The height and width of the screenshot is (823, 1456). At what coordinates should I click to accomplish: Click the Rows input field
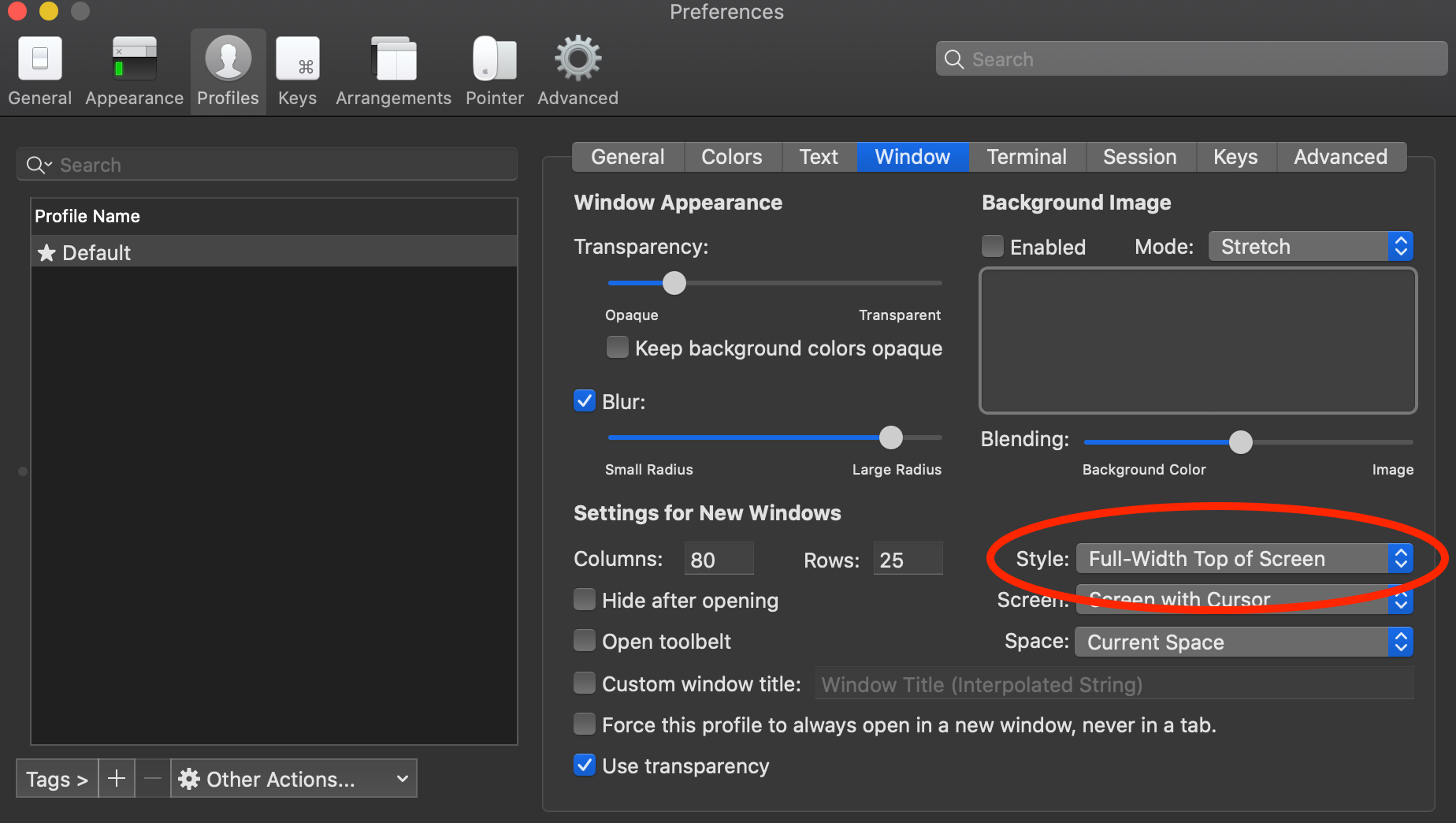(908, 559)
